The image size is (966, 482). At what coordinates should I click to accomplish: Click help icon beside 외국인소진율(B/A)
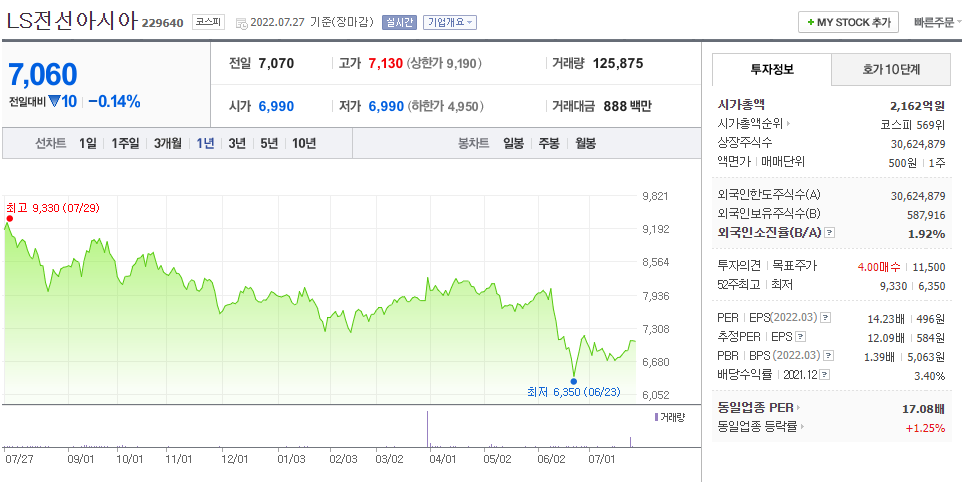[x=829, y=233]
